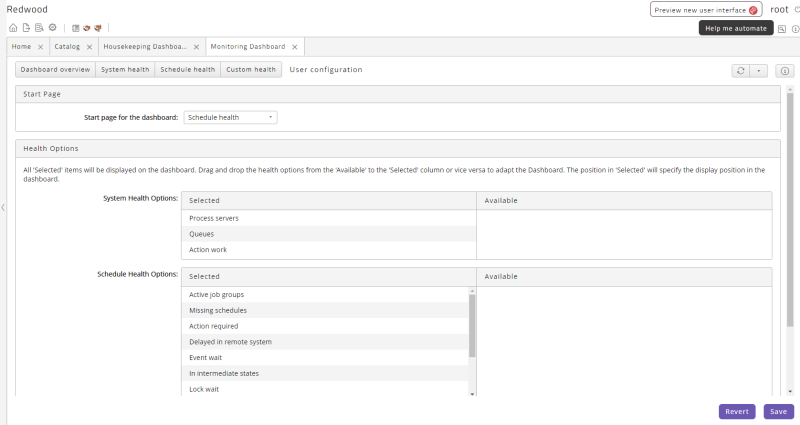Go to the Custom health tab
Viewport: 800px width, 425px height.
(x=251, y=69)
